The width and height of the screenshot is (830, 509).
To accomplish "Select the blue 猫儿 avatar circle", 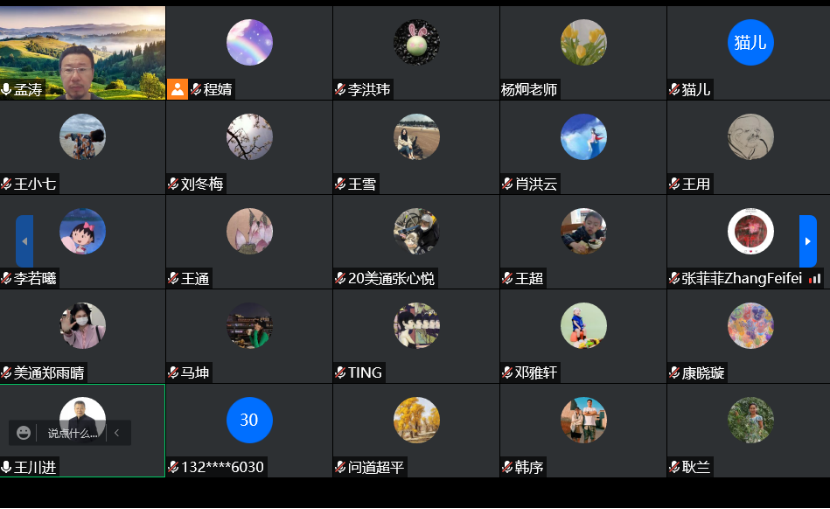I will (751, 42).
